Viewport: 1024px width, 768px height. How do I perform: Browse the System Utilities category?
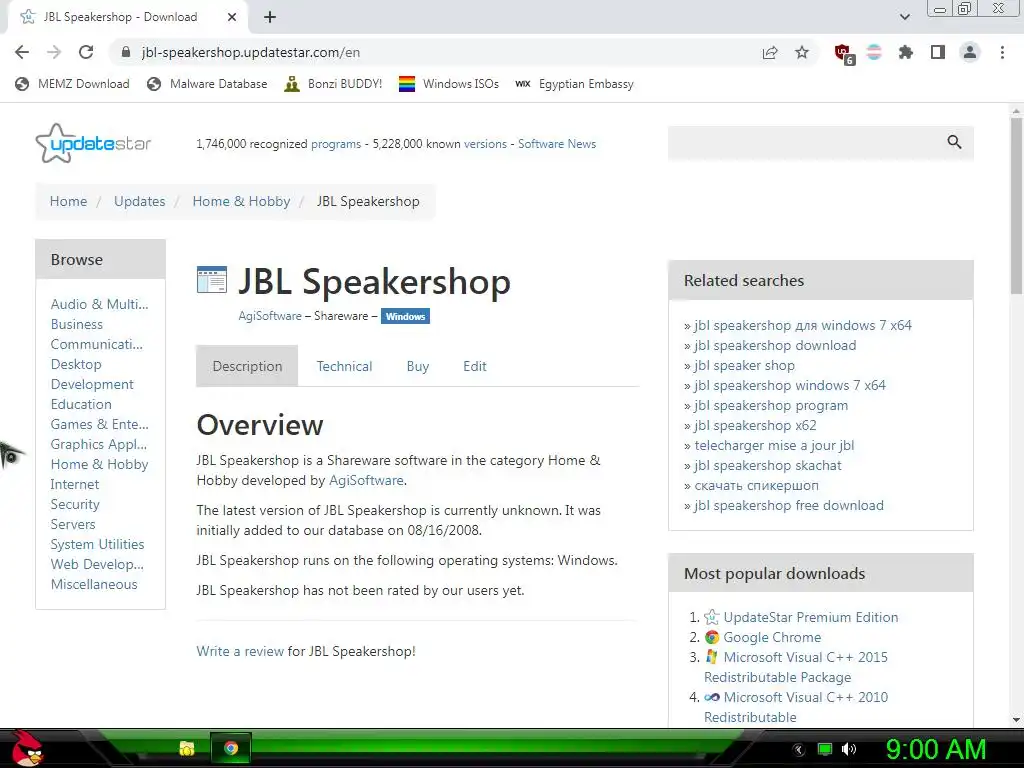point(97,544)
